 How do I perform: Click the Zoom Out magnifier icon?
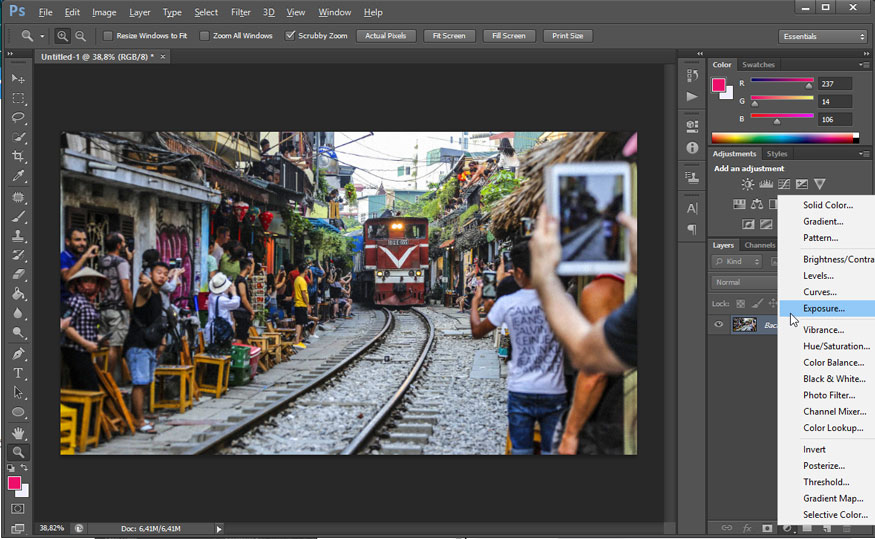[80, 36]
